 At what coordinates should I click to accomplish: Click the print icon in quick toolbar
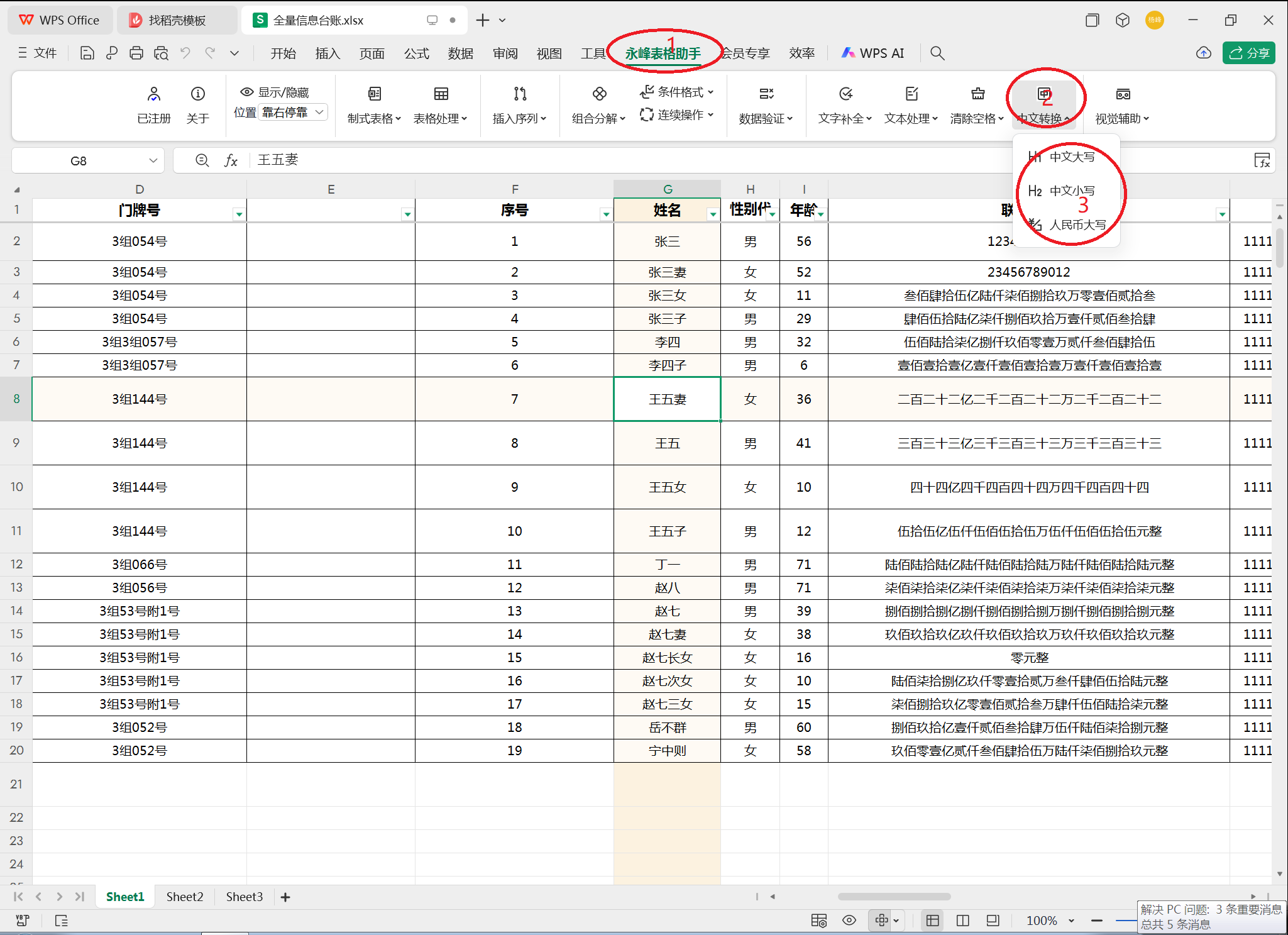coord(136,53)
